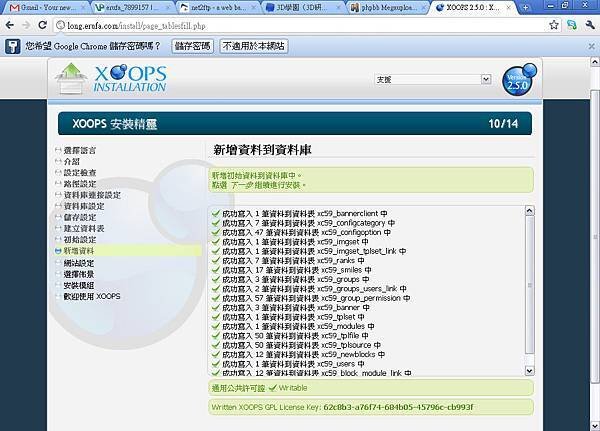600x431 pixels.
Task: Click the xc59_modules log row
Action: click(293, 326)
